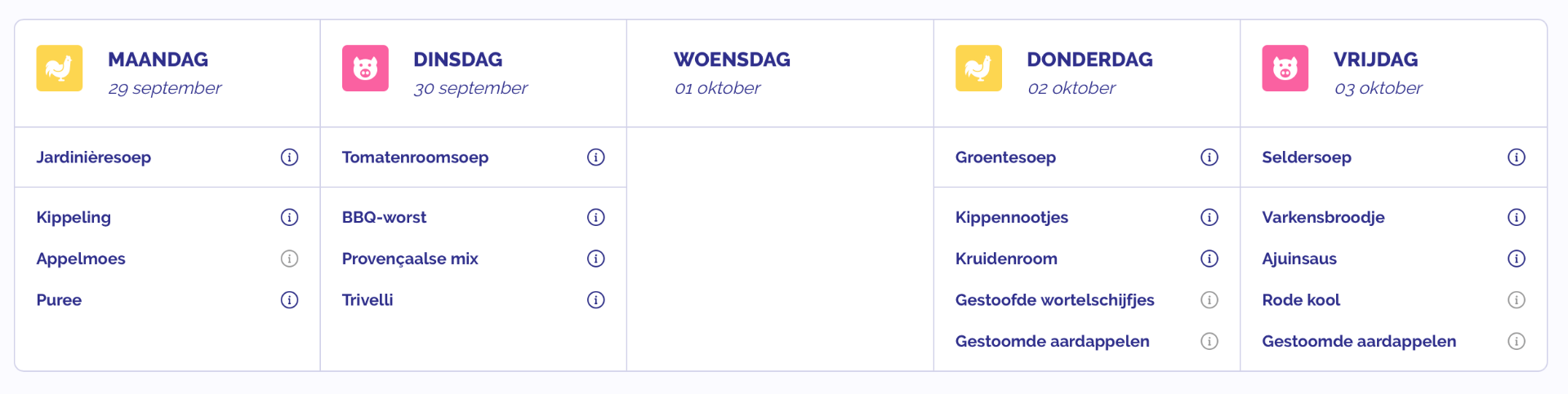Open the Kruidenroom menu item

click(x=1006, y=259)
